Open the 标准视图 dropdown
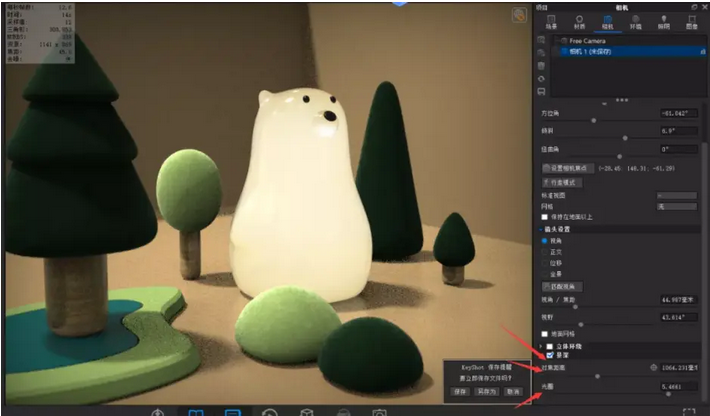The height and width of the screenshot is (416, 710). coord(676,194)
